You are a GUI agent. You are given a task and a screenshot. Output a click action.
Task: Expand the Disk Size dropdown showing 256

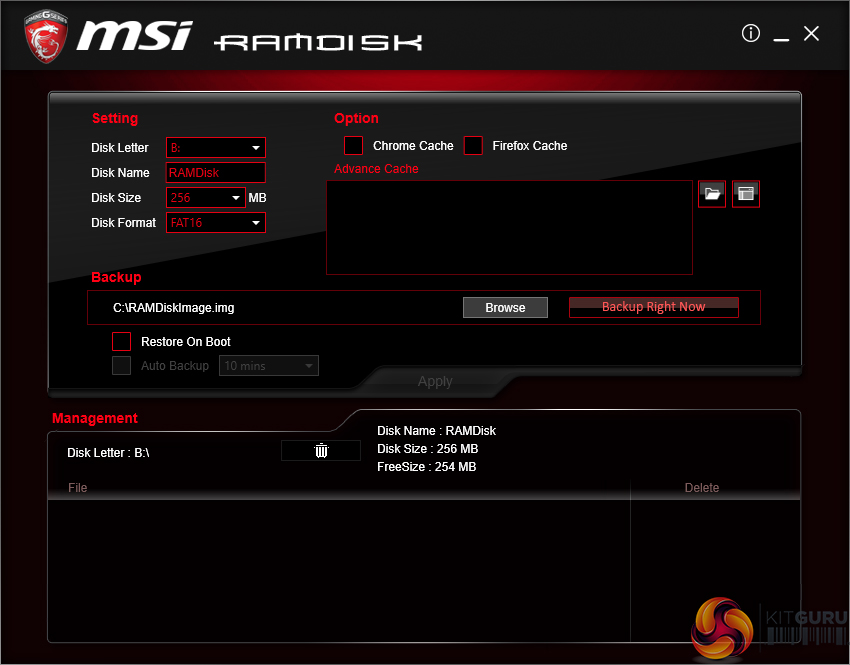205,198
